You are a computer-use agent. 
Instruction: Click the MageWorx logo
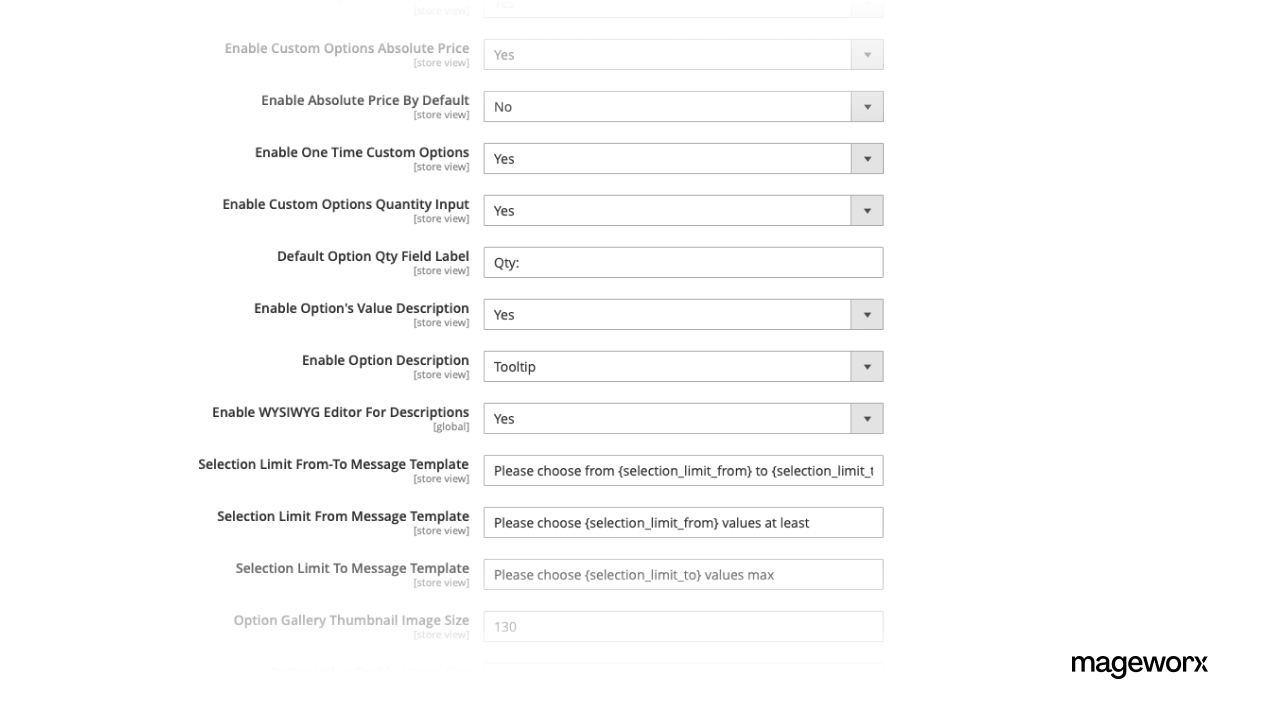tap(1139, 663)
